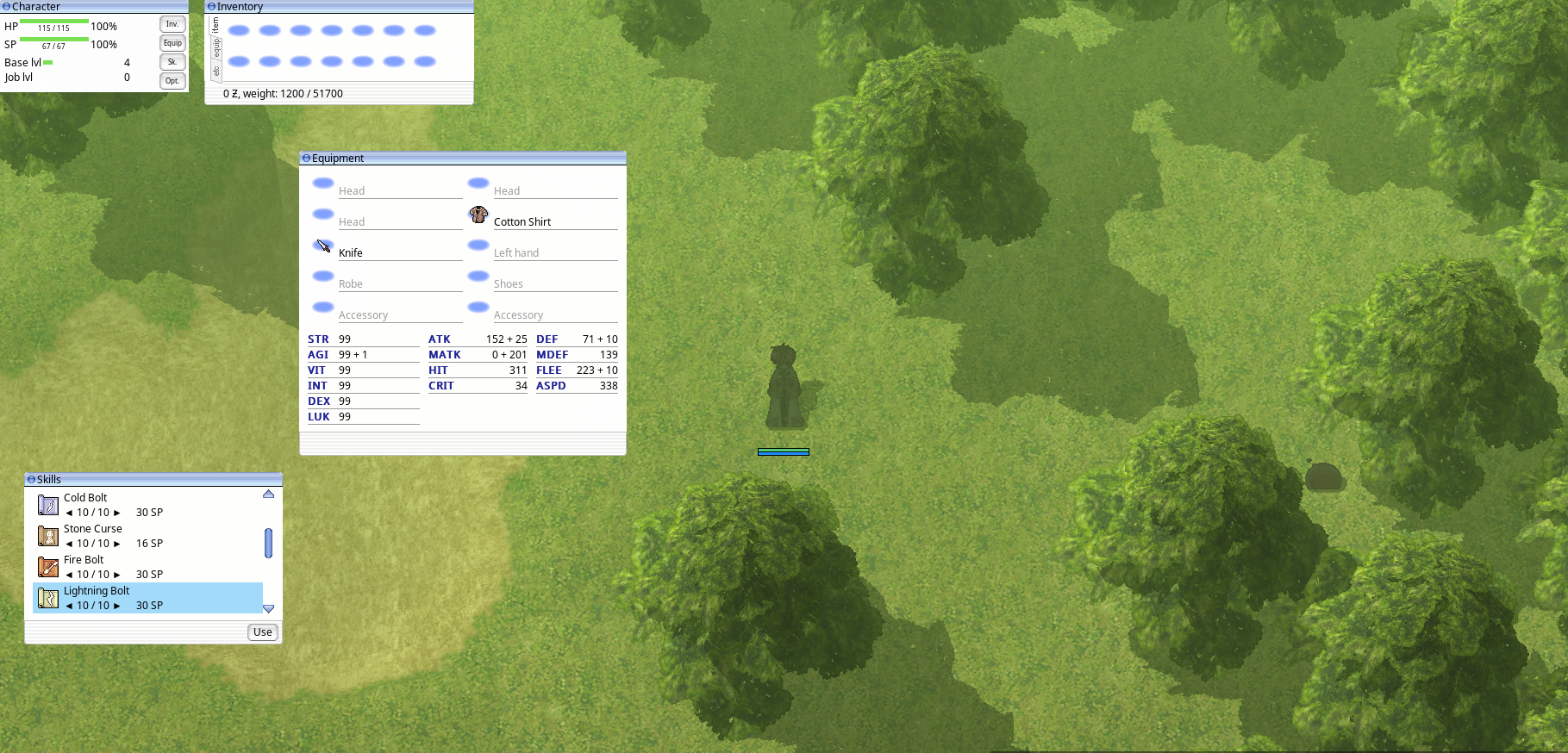Select the Cold Bolt skill icon
This screenshot has height=753, width=1568.
click(48, 505)
